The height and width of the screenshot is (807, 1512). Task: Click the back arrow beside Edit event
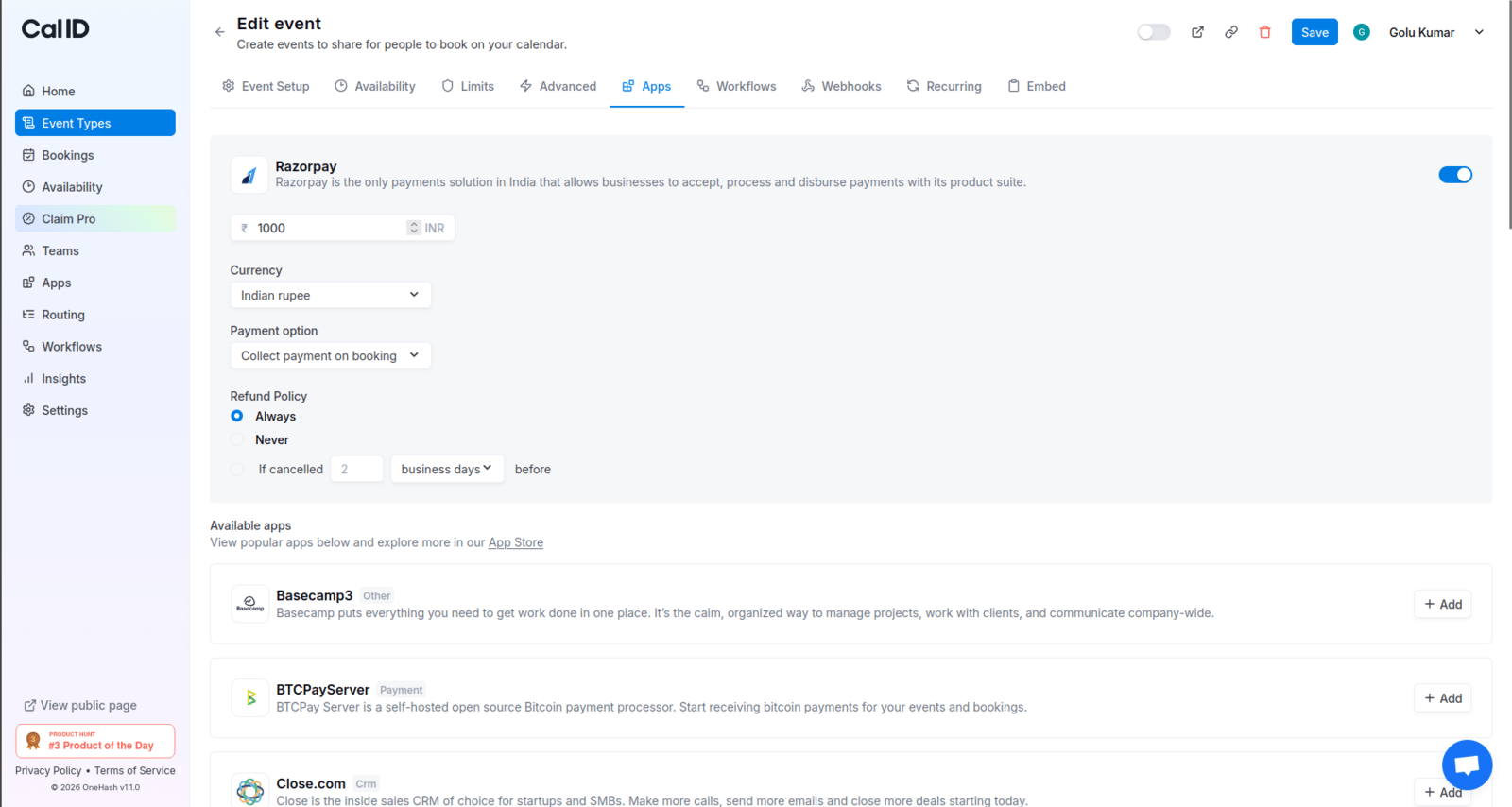click(x=219, y=32)
